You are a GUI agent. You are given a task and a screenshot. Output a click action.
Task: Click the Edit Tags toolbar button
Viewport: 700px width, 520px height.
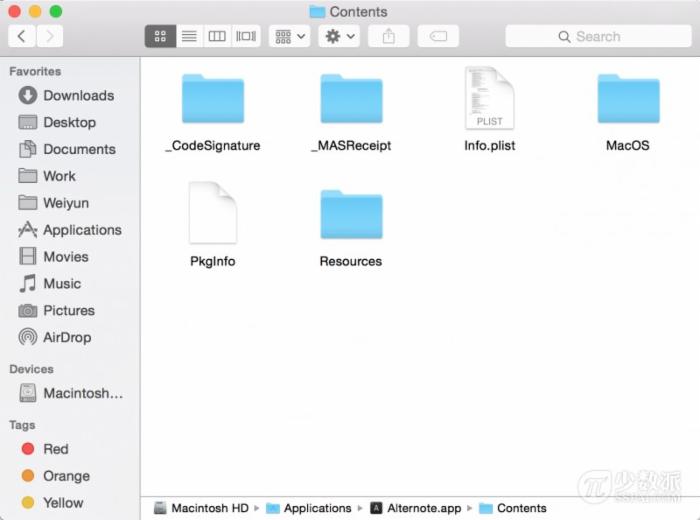coord(438,36)
